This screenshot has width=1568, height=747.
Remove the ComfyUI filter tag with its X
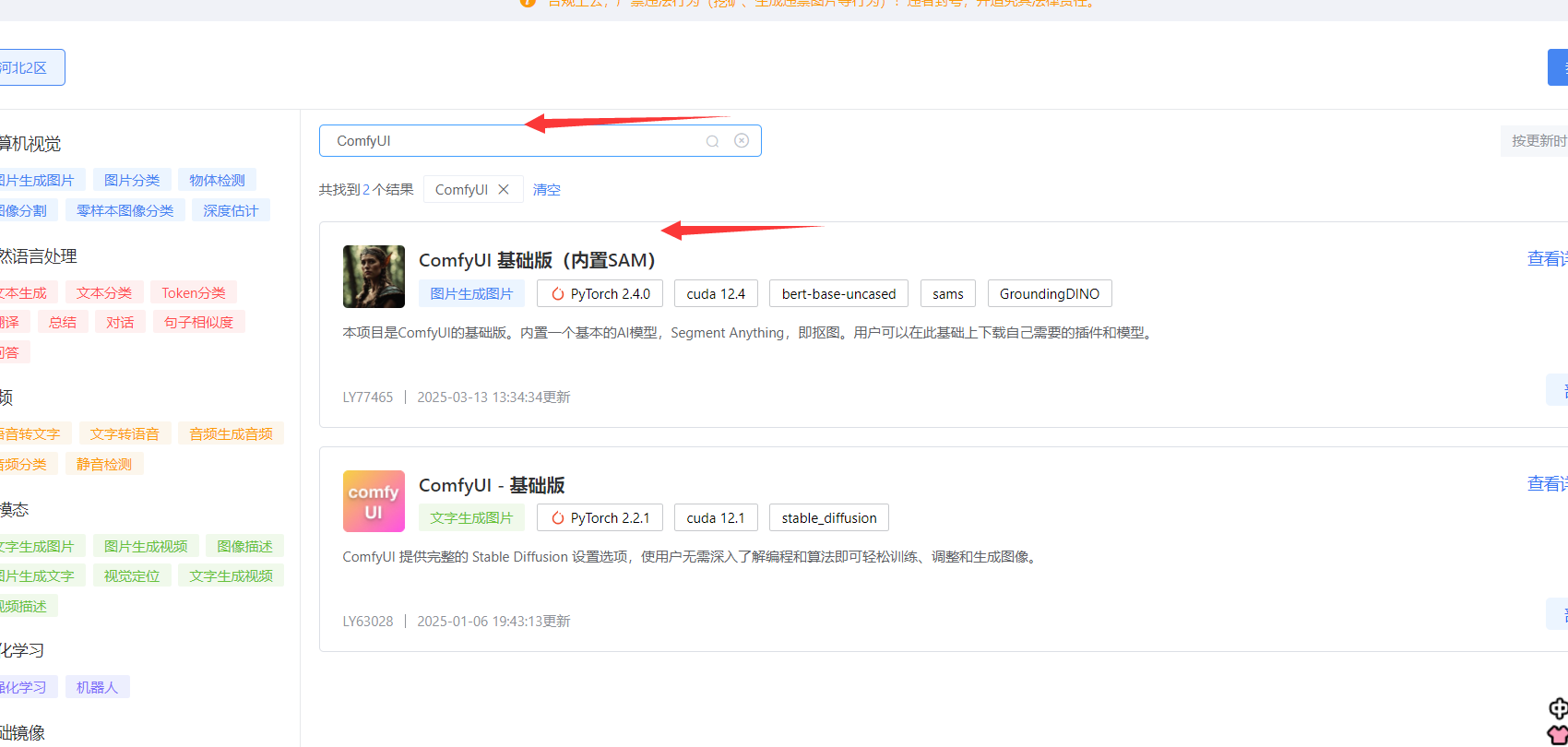pyautogui.click(x=504, y=189)
